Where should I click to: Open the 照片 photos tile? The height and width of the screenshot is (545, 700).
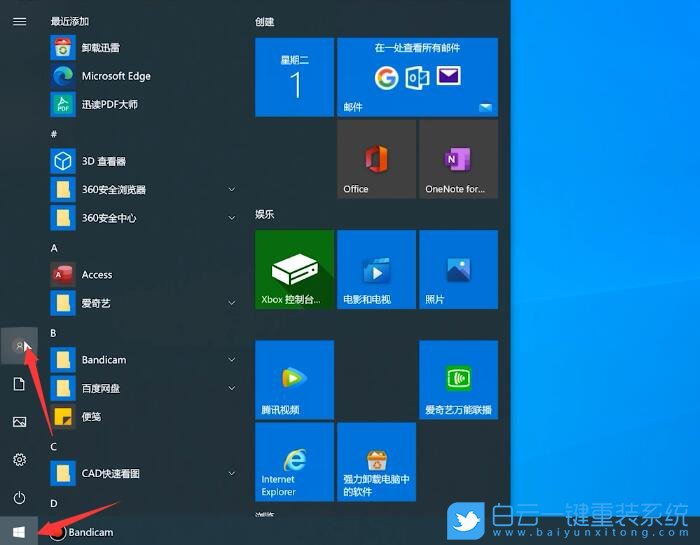tap(458, 269)
